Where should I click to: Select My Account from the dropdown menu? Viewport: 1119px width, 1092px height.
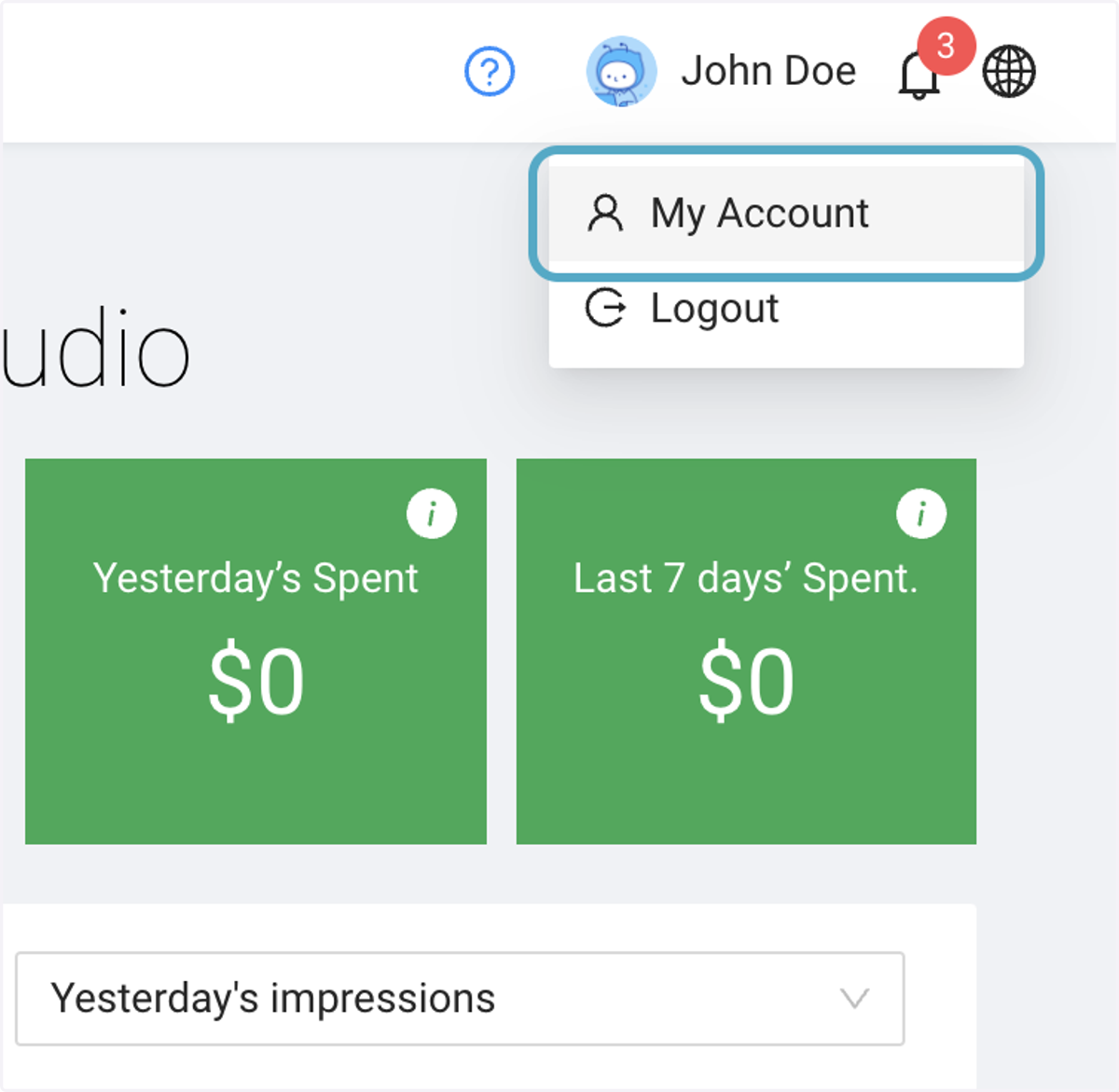(786, 214)
